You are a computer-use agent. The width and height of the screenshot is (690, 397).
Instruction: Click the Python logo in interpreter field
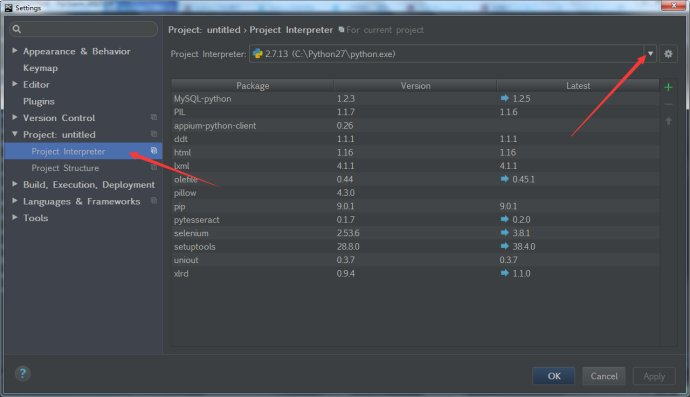257,54
